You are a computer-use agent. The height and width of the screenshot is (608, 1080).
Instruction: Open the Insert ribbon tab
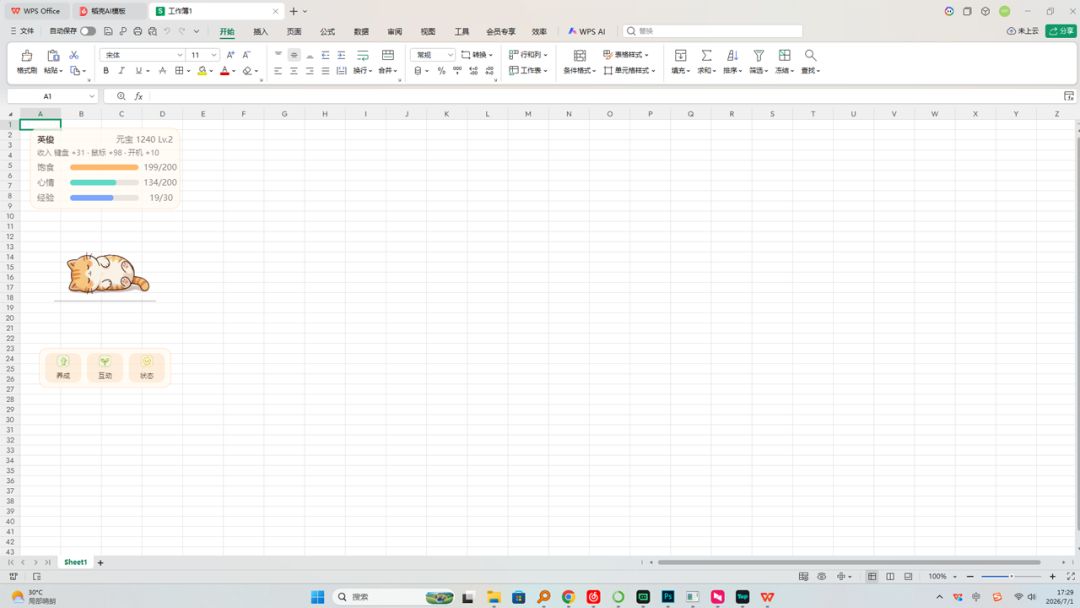tap(260, 32)
